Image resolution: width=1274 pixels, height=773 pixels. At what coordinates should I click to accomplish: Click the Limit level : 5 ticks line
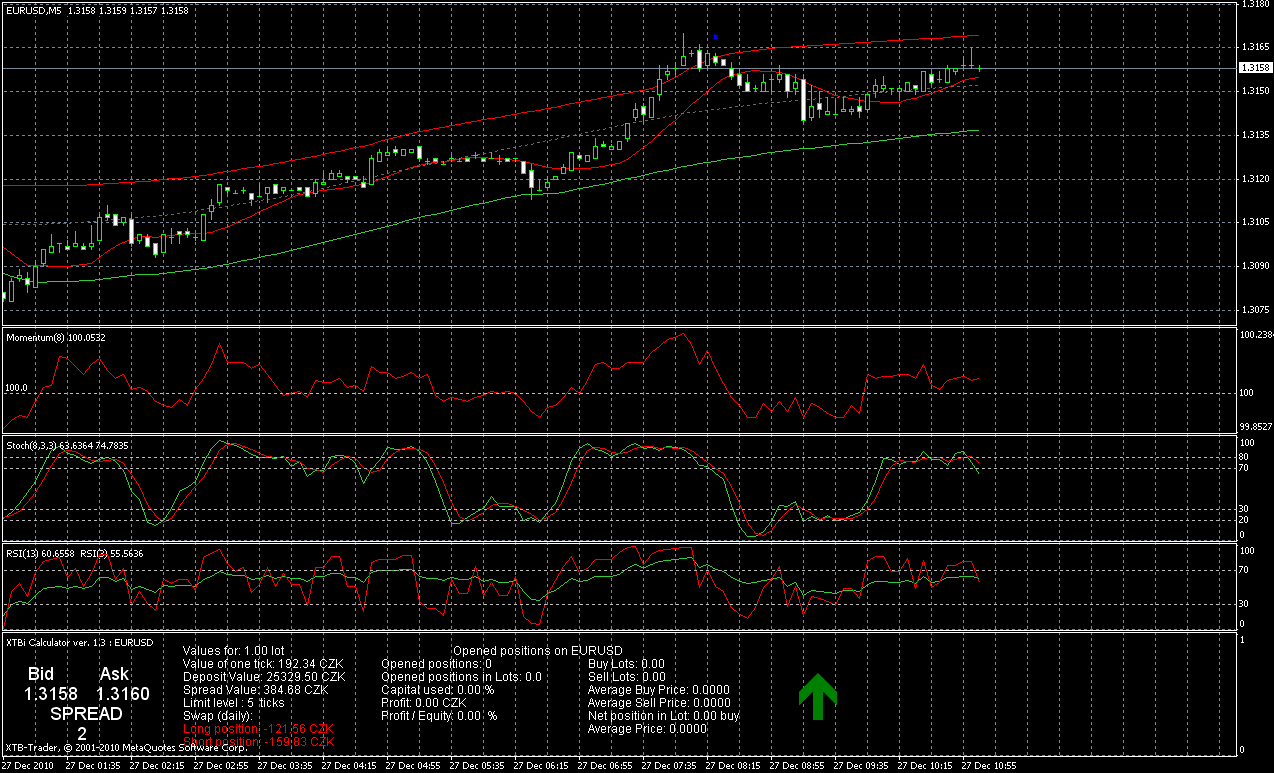click(x=234, y=703)
